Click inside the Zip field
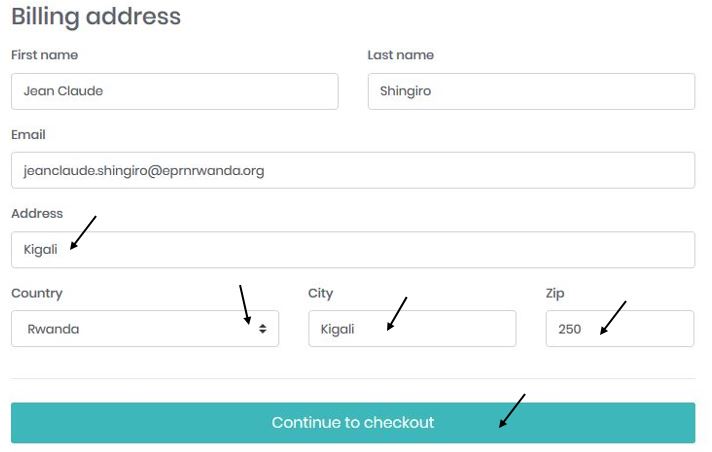Image resolution: width=712 pixels, height=452 pixels. coord(619,329)
